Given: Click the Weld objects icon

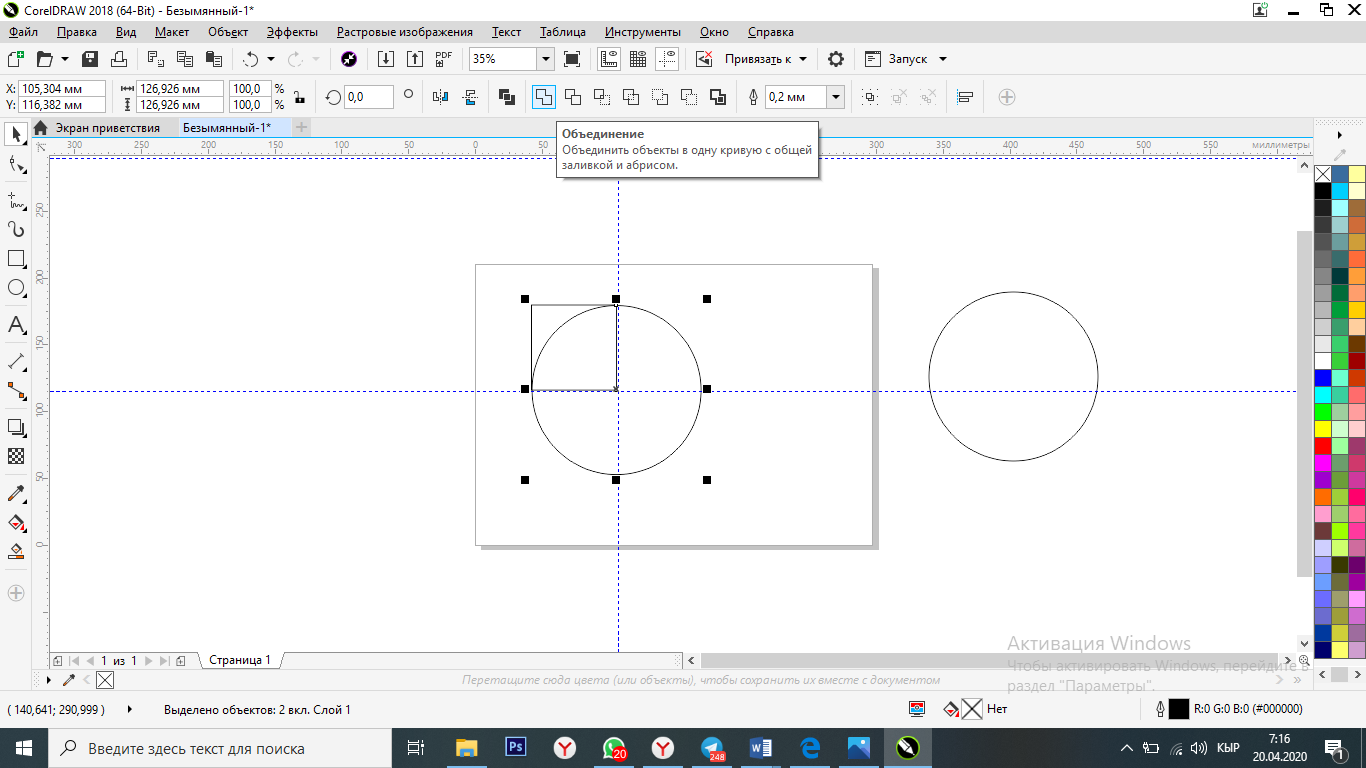Looking at the screenshot, I should coord(543,97).
